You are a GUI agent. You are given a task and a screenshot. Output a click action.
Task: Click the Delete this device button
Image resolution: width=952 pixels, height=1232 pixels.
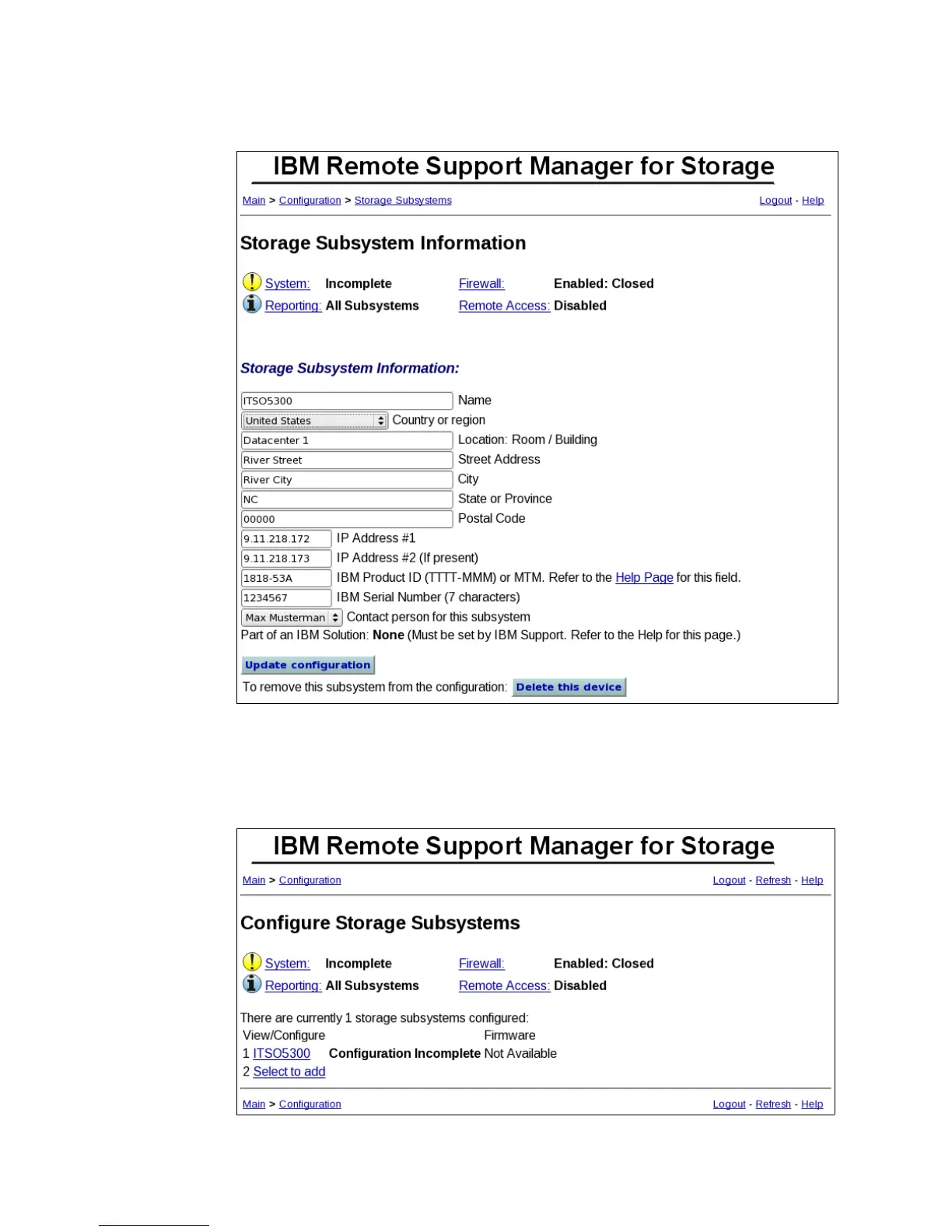569,687
